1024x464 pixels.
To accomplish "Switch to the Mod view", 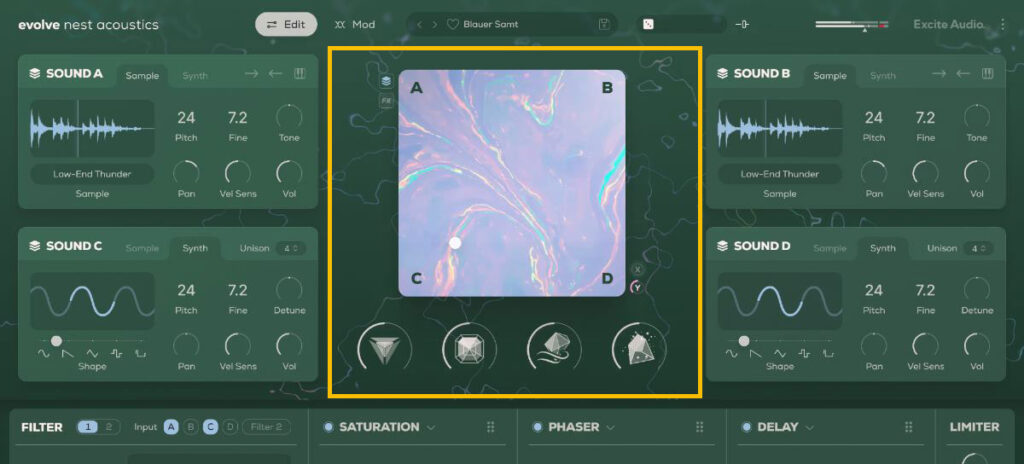I will pyautogui.click(x=355, y=25).
